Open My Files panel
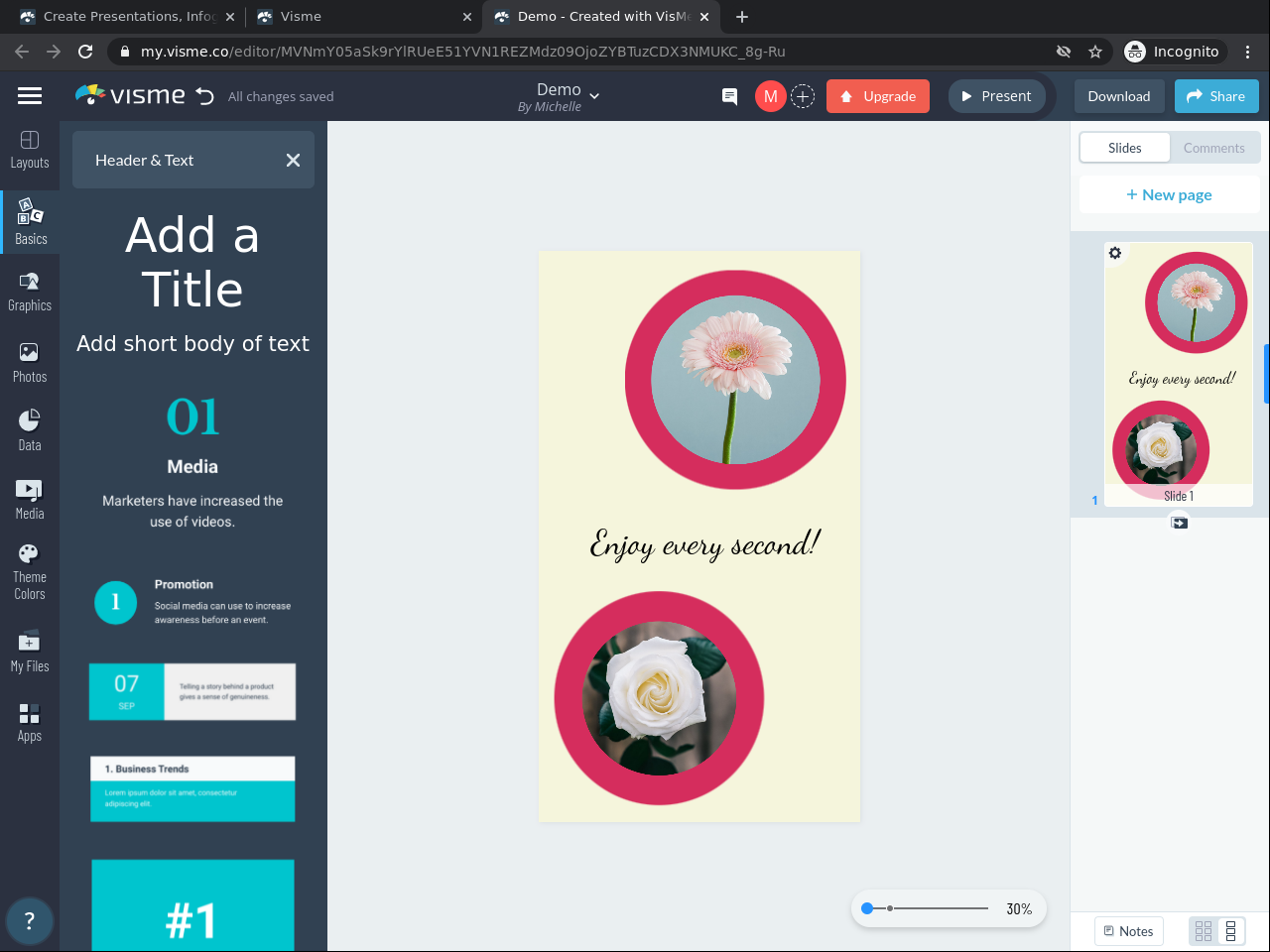This screenshot has height=952, width=1270. pyautogui.click(x=30, y=651)
